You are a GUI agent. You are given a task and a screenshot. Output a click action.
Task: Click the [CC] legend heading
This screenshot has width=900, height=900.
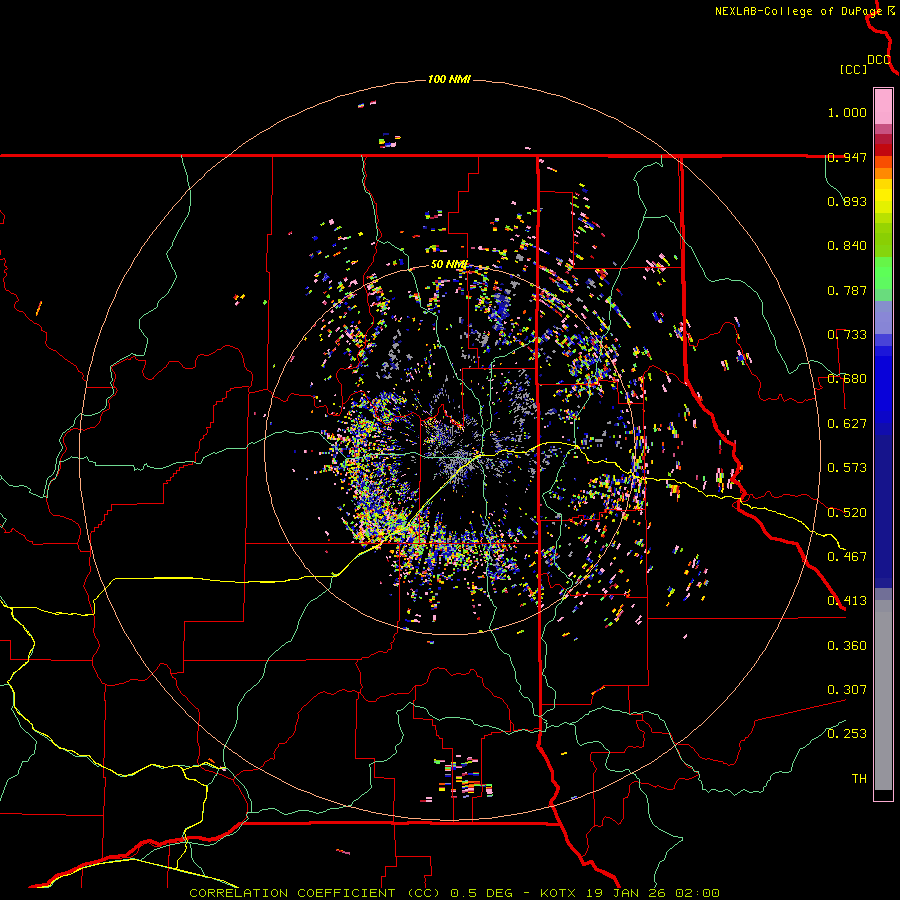coord(853,69)
